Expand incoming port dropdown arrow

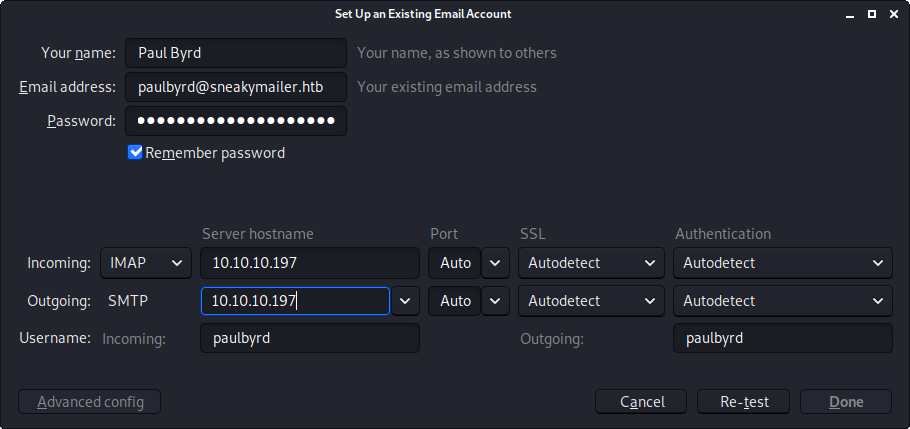click(x=496, y=263)
